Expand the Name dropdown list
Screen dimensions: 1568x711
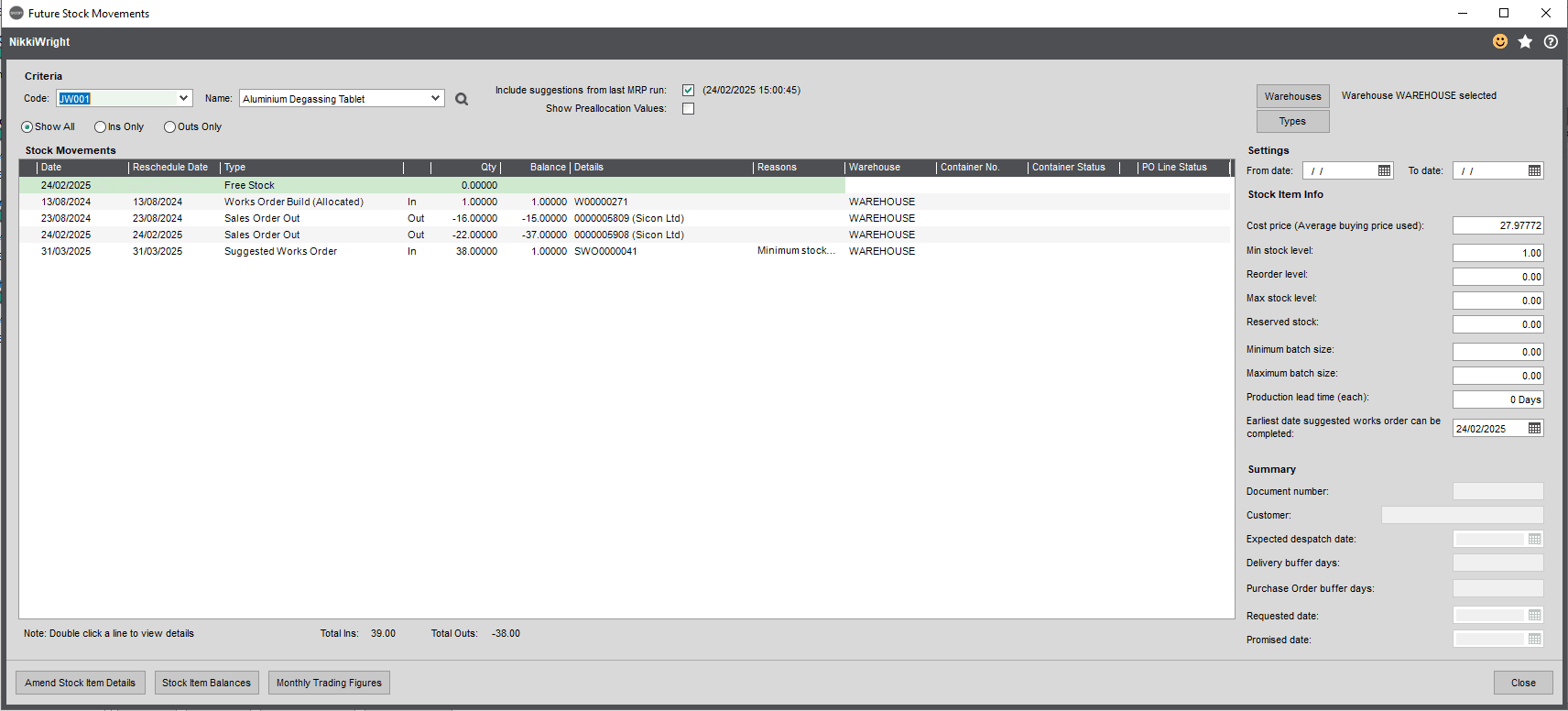(x=435, y=98)
